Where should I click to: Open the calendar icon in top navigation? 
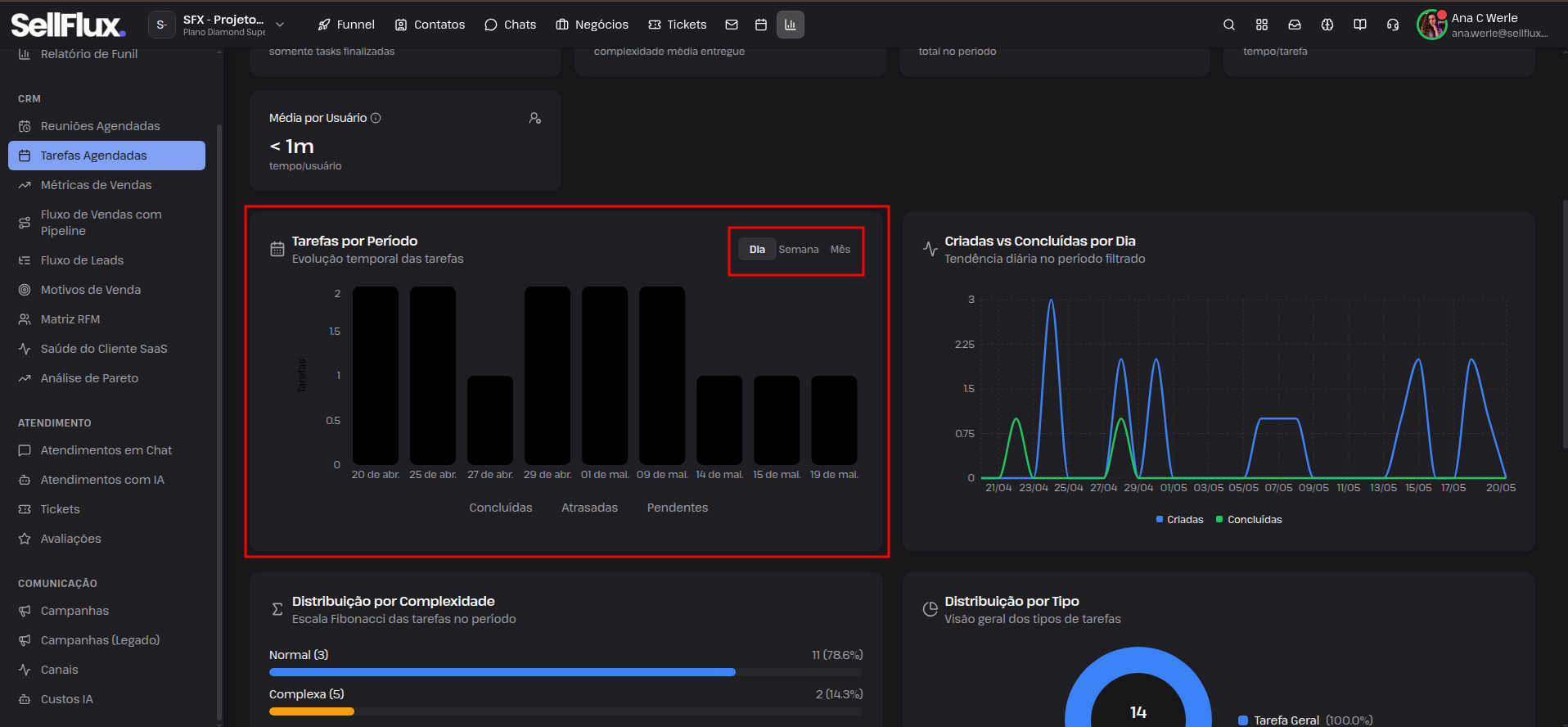[x=760, y=25]
